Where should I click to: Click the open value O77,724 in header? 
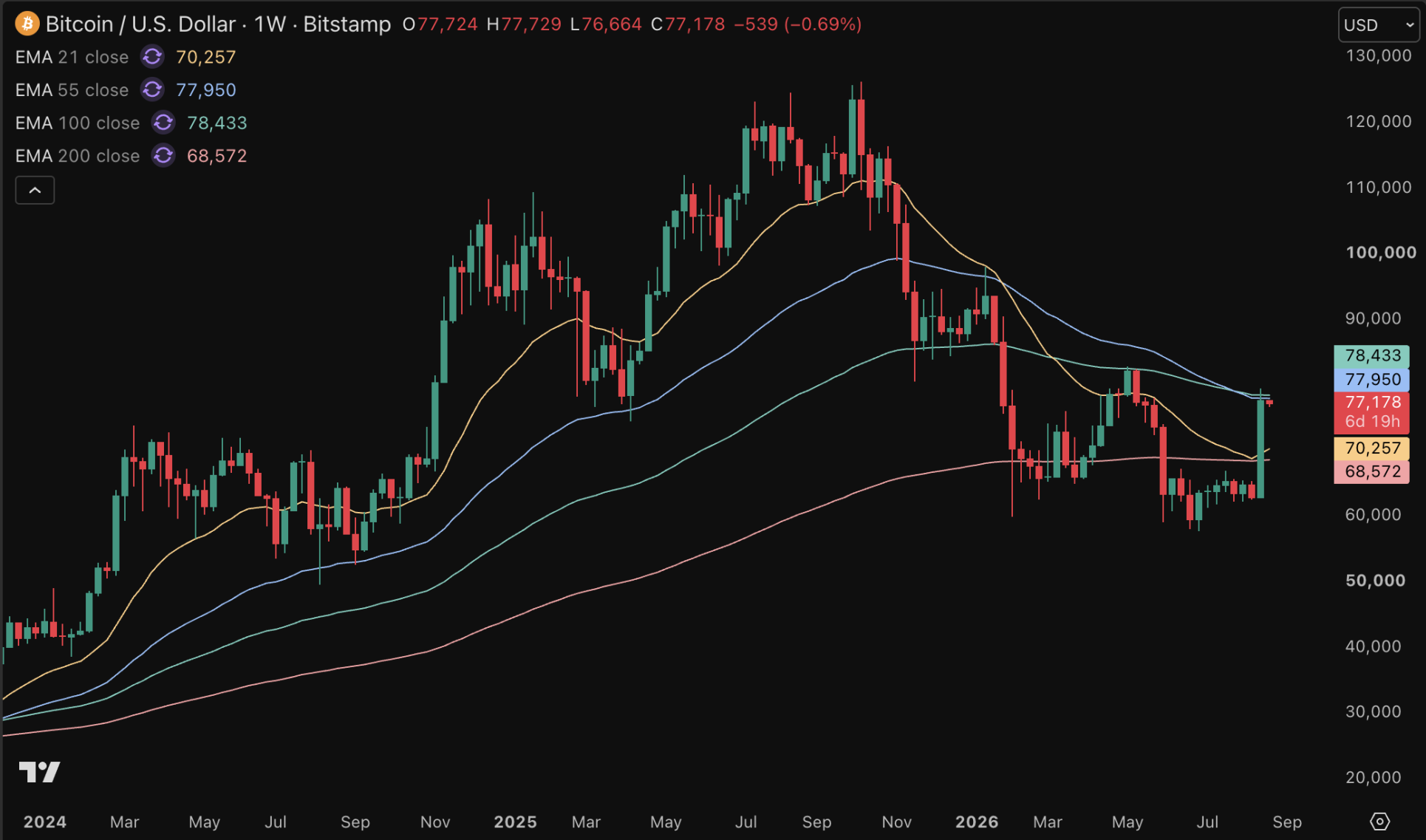click(440, 24)
